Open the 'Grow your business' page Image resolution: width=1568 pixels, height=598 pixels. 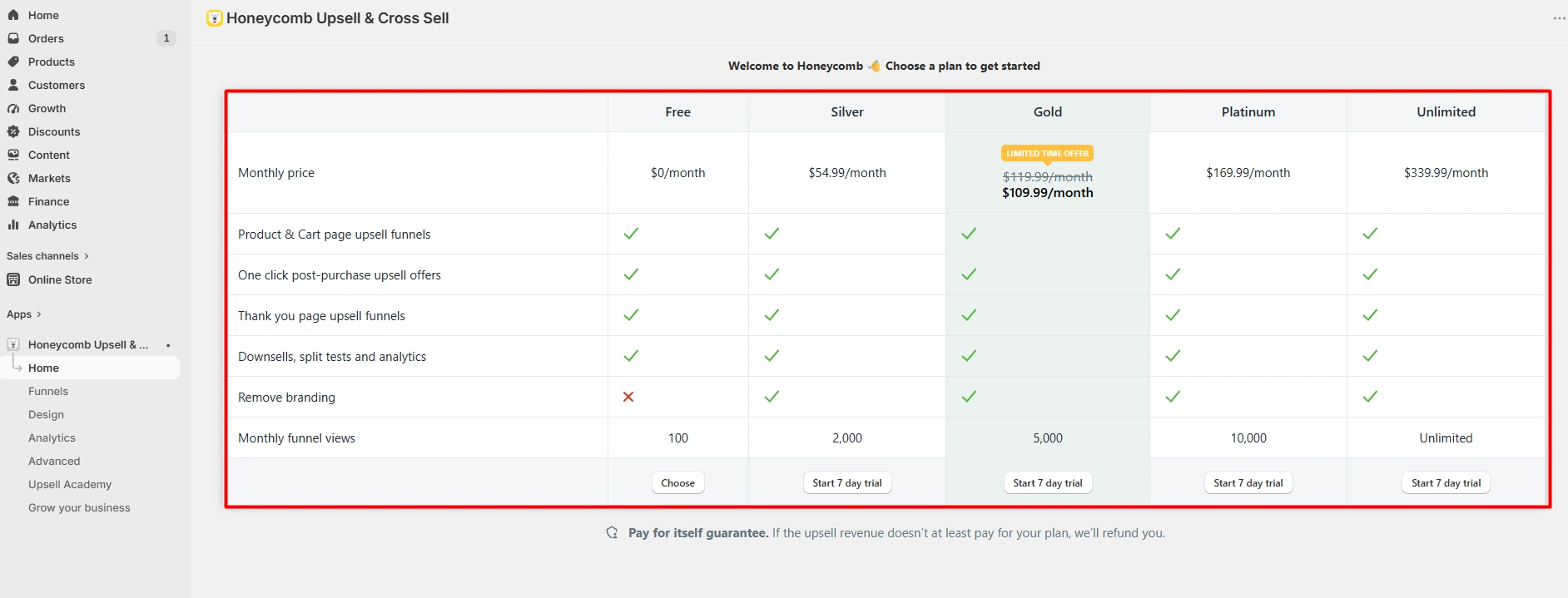[79, 507]
